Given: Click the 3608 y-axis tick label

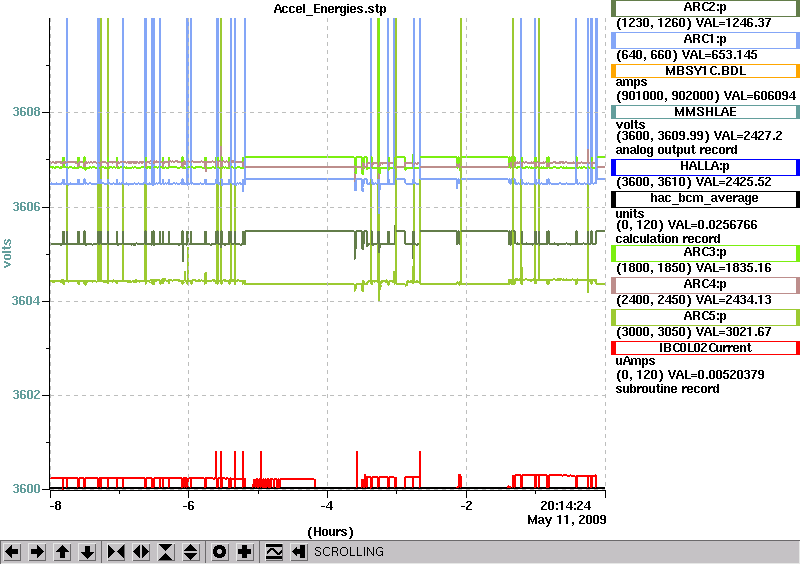Looking at the screenshot, I should click(x=26, y=112).
